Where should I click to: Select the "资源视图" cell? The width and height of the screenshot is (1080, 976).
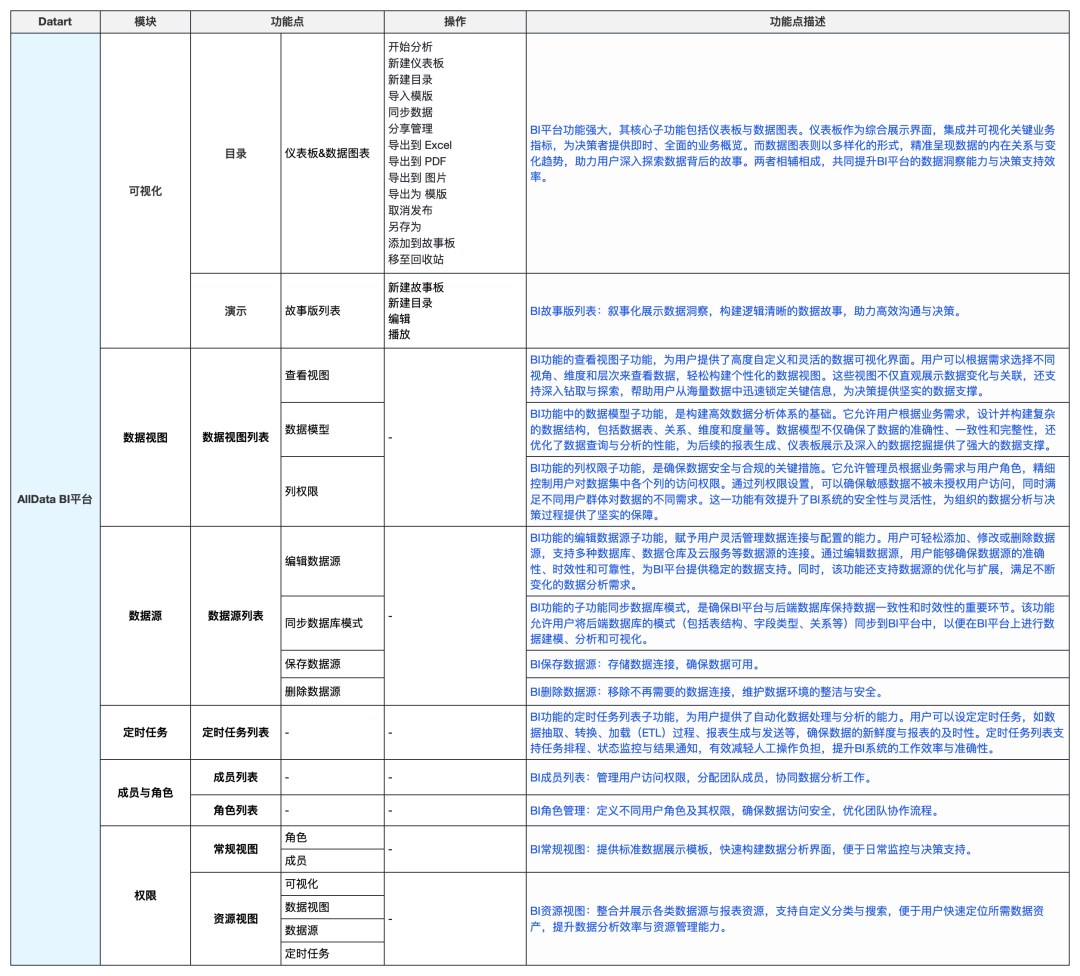pos(236,918)
